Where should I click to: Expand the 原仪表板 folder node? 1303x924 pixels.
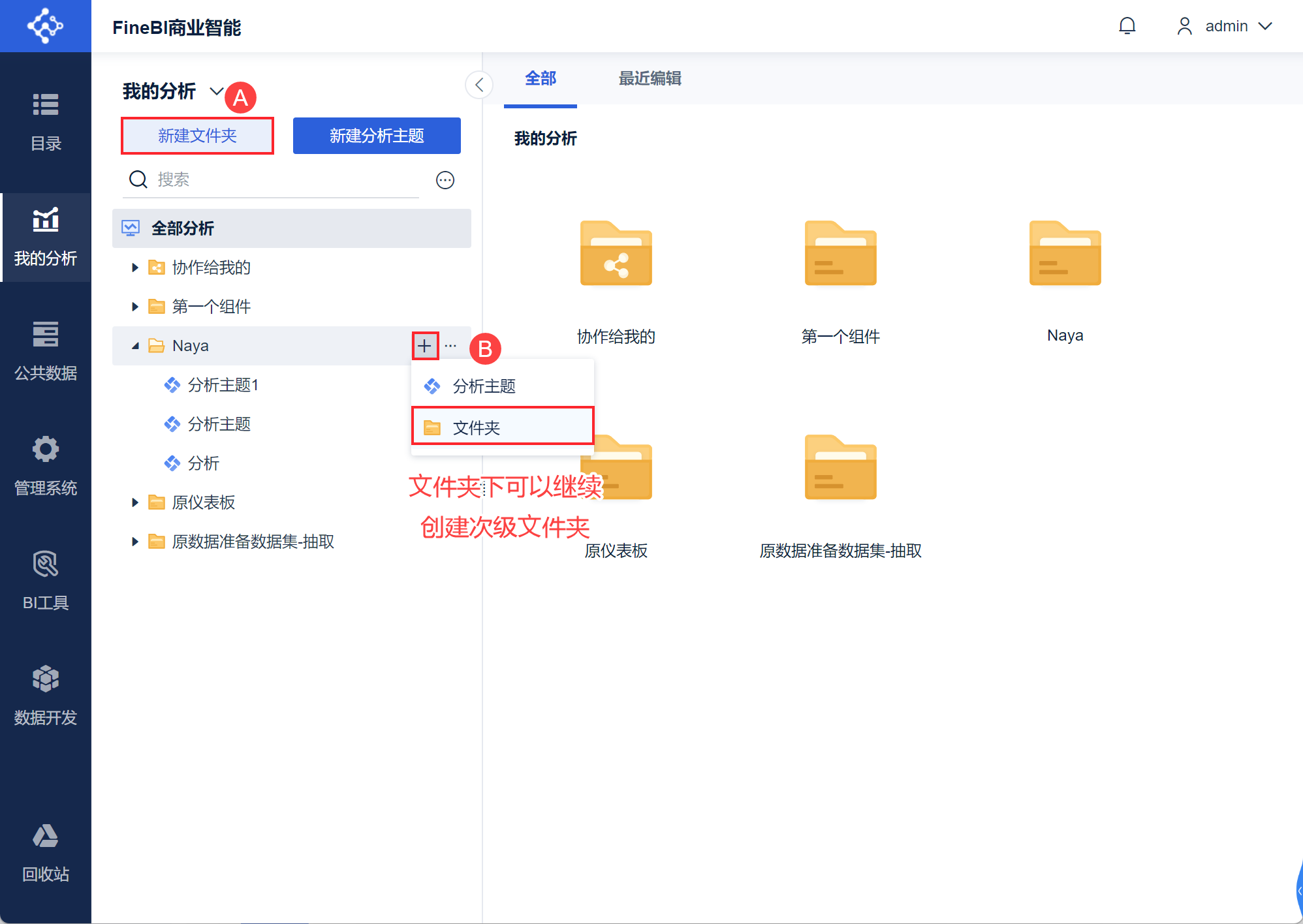[135, 502]
